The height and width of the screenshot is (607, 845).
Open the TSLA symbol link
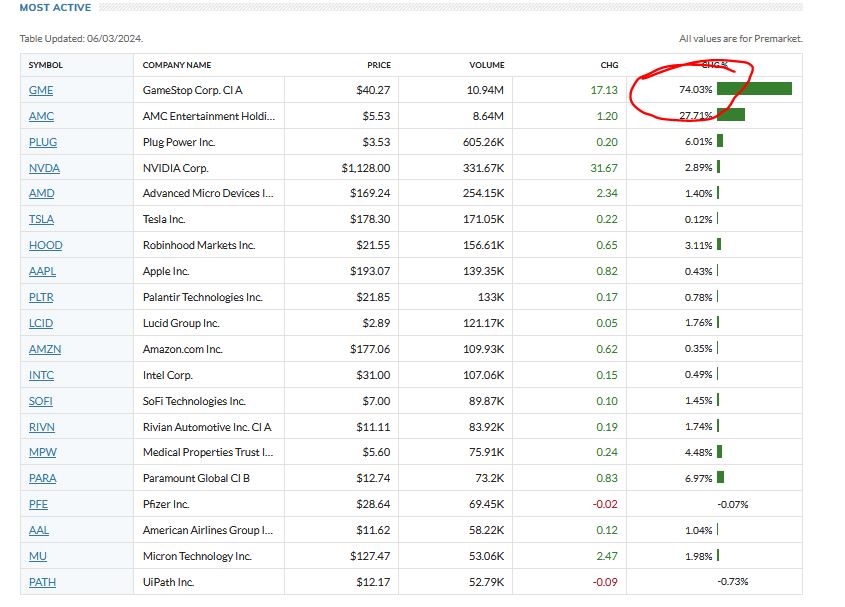tap(43, 219)
